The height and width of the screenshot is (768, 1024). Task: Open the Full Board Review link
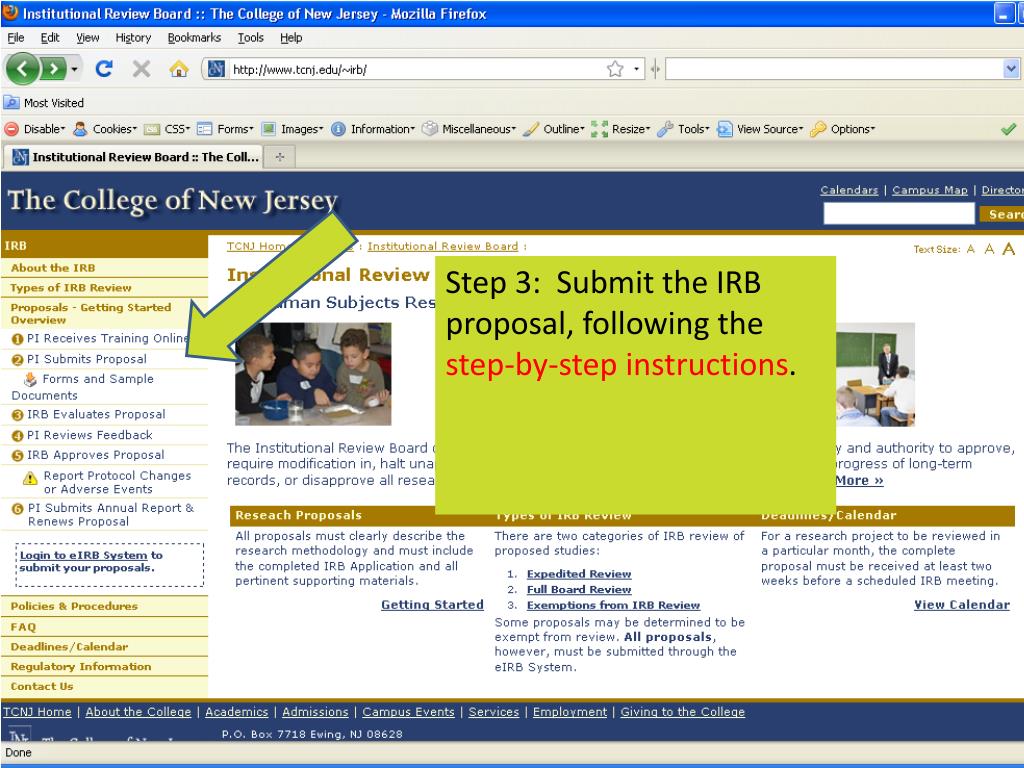[579, 590]
